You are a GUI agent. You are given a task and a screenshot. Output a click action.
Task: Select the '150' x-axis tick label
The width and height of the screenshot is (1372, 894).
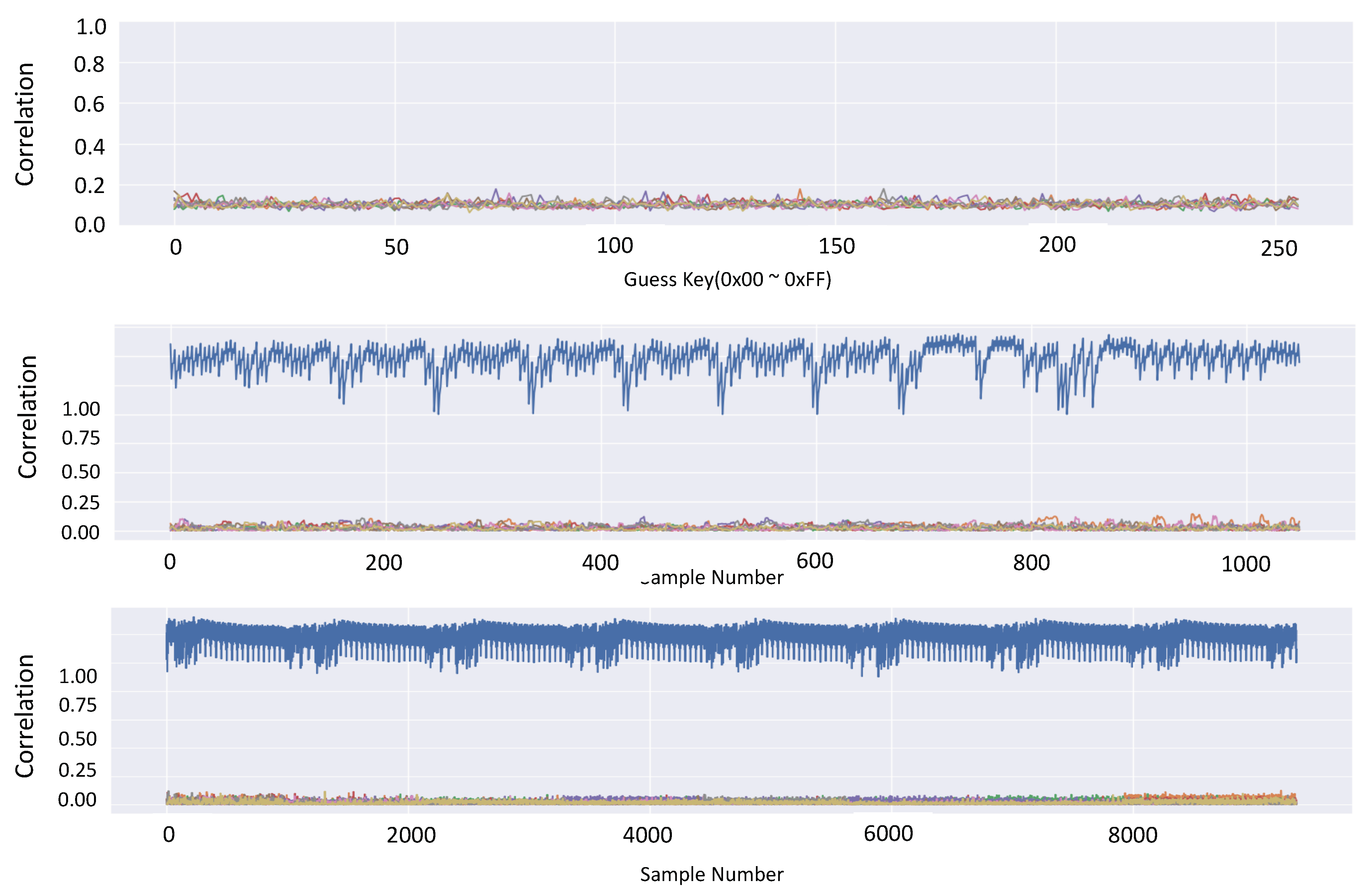coord(837,246)
